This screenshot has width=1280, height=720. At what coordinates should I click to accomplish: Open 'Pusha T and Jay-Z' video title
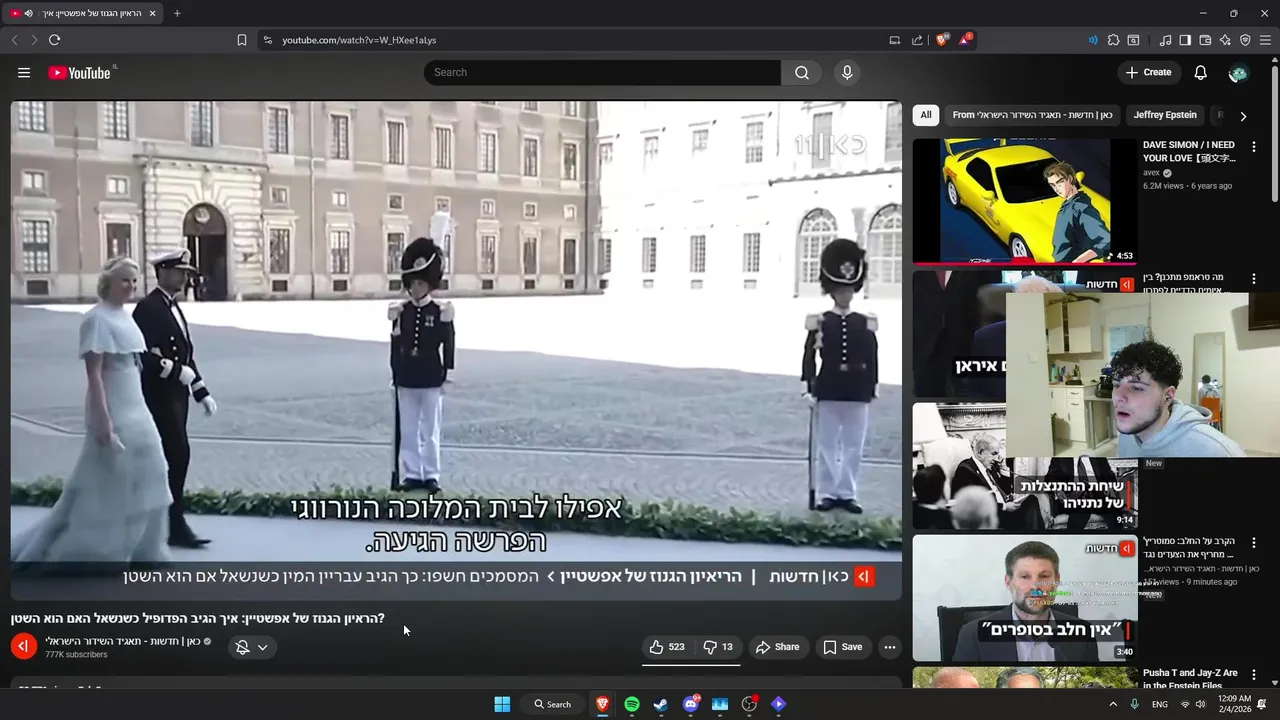1190,679
